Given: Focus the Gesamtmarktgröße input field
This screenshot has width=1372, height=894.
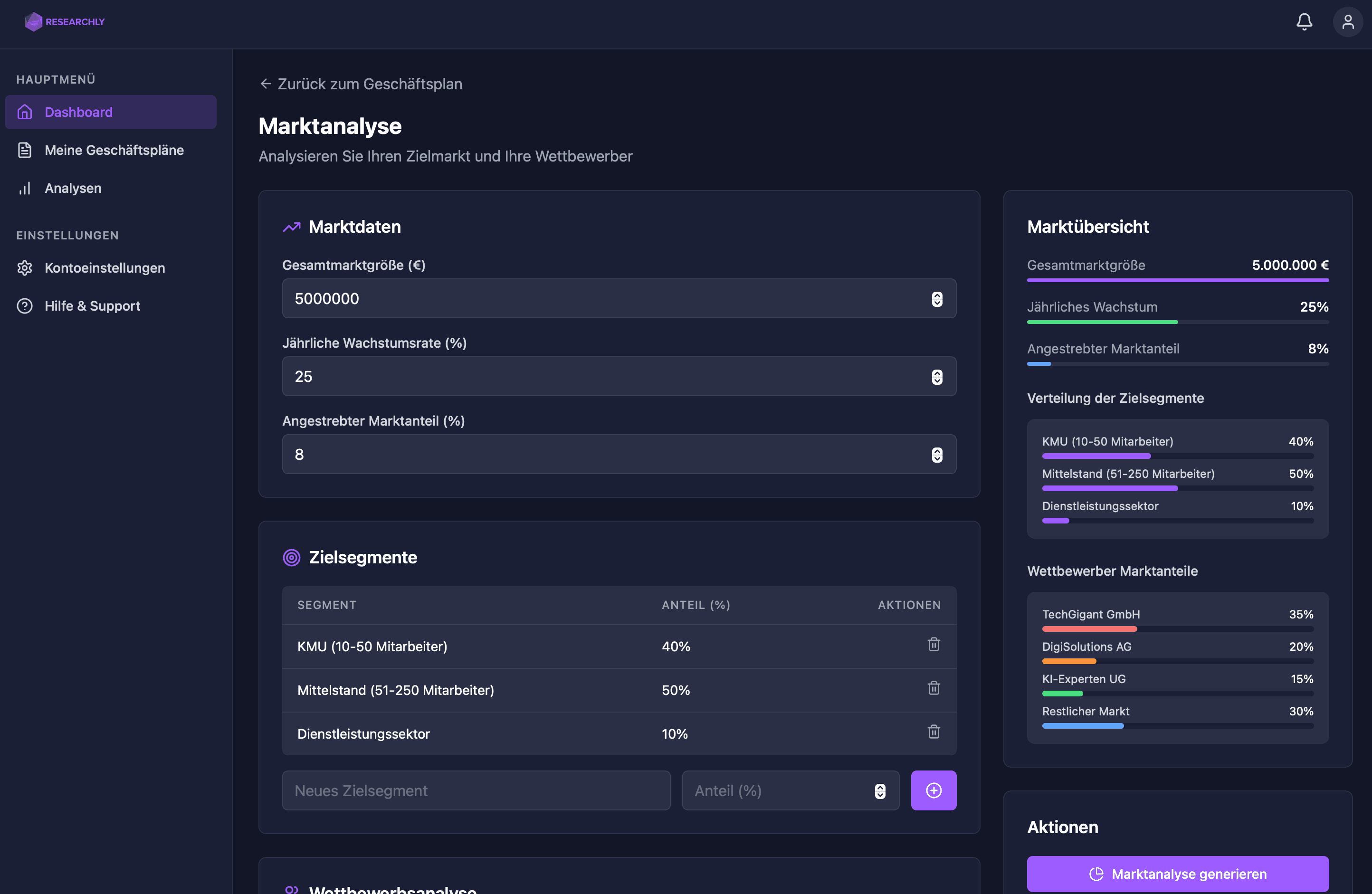Looking at the screenshot, I should point(619,299).
